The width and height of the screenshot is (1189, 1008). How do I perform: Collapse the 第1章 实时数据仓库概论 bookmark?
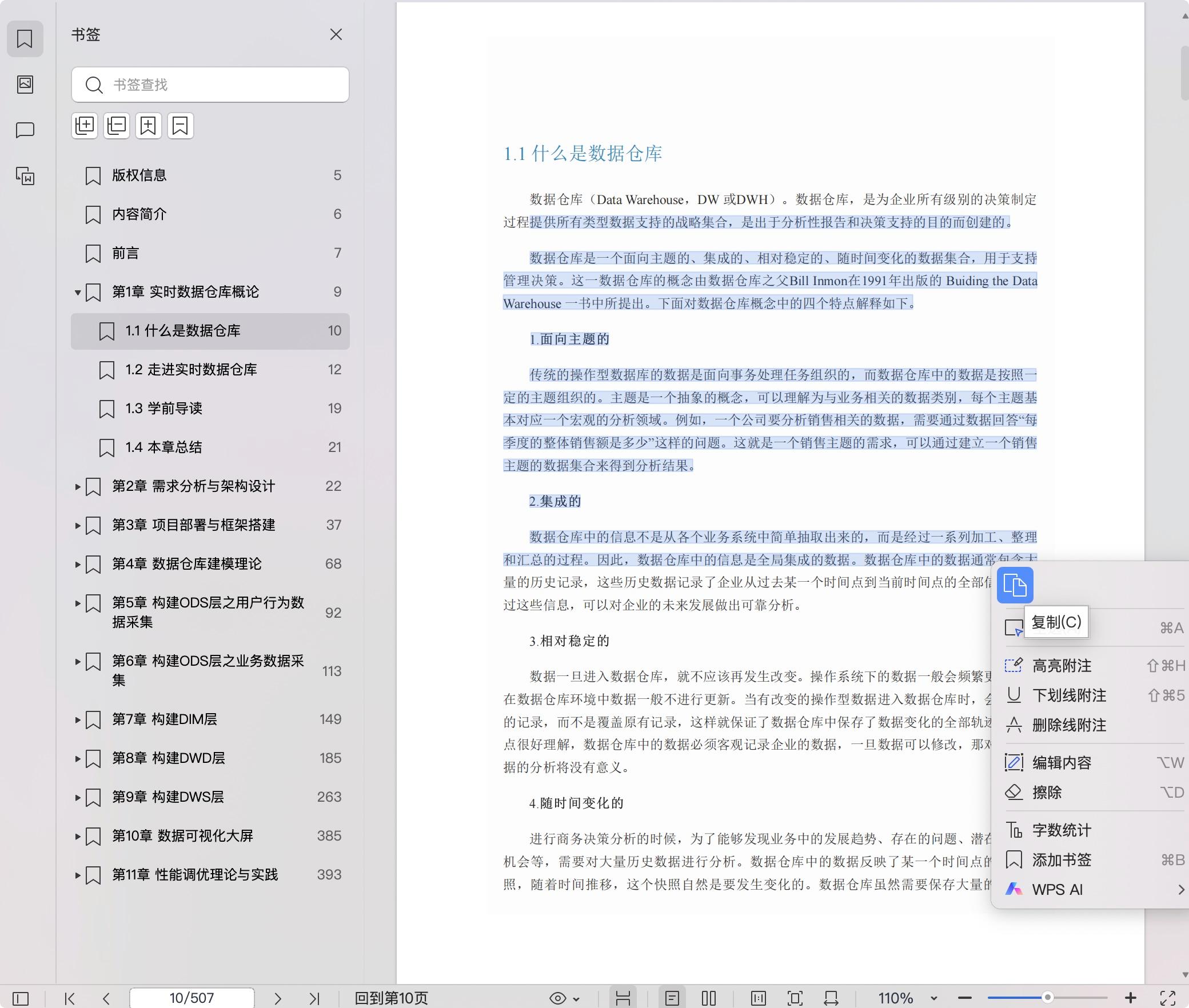click(x=78, y=293)
